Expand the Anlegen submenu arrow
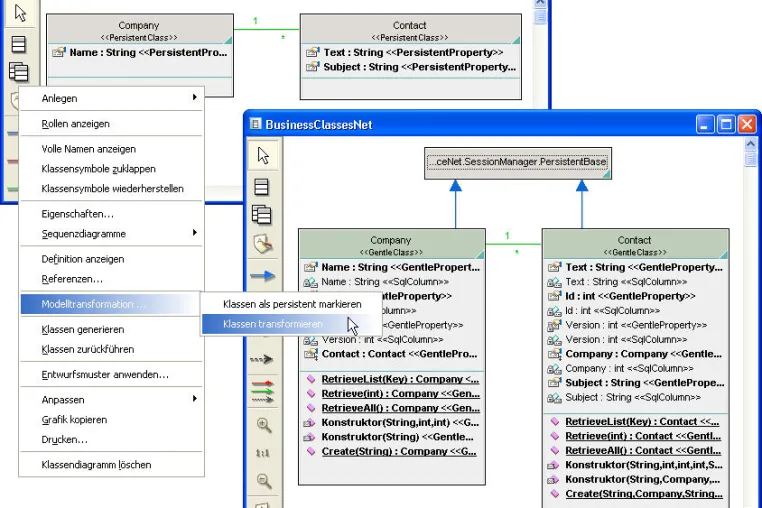 click(194, 97)
